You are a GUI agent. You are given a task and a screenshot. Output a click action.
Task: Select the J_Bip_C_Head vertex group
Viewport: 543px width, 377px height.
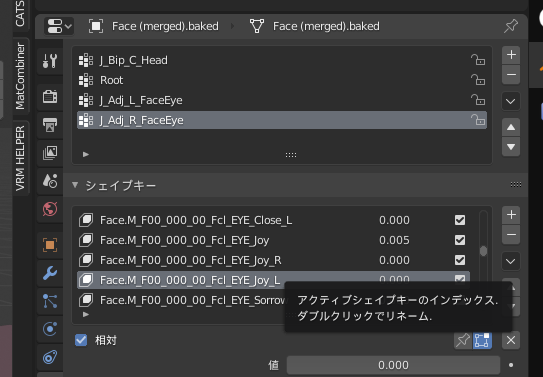[x=282, y=60]
